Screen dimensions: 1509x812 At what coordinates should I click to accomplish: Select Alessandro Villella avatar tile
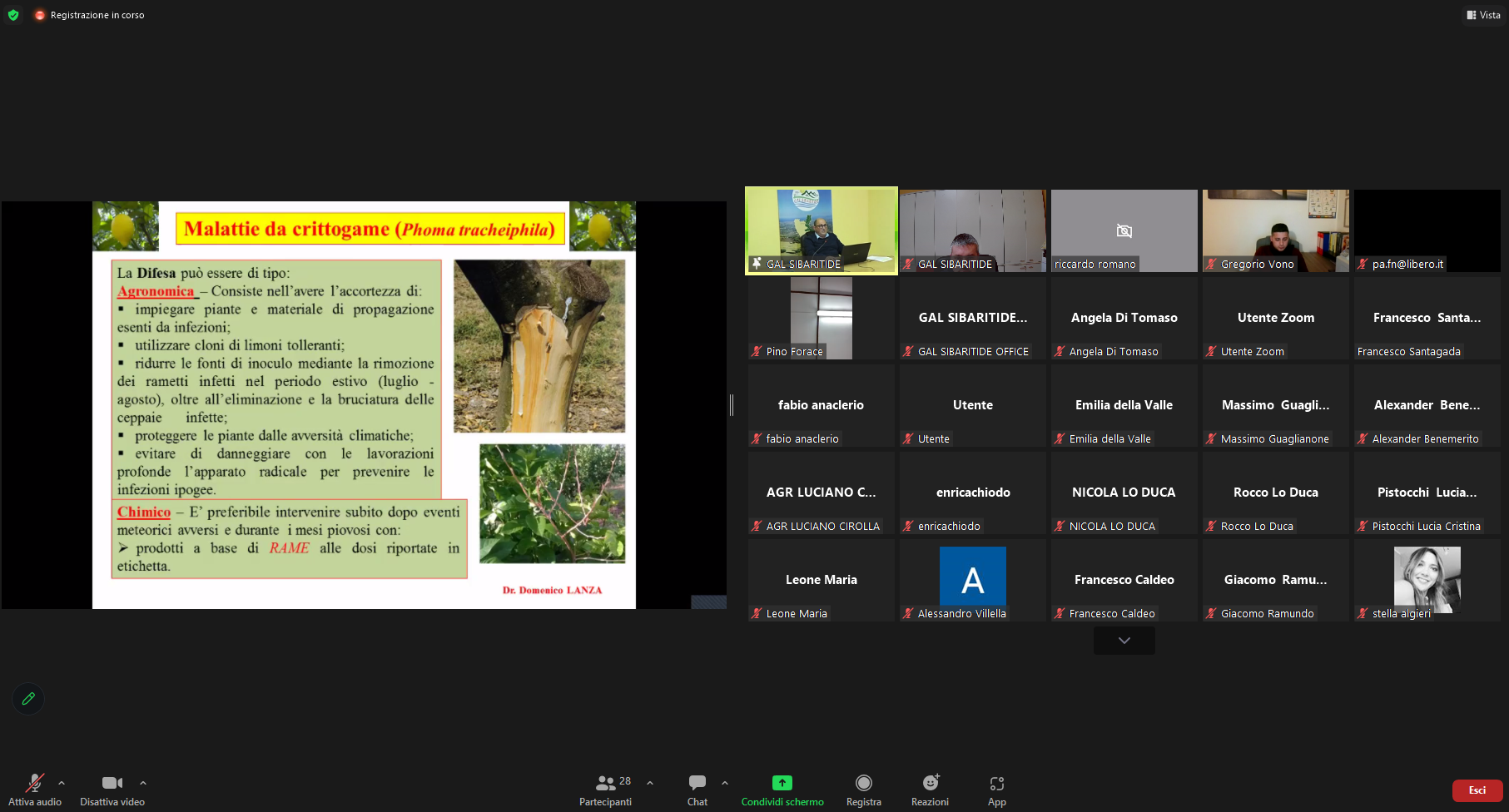pyautogui.click(x=973, y=580)
